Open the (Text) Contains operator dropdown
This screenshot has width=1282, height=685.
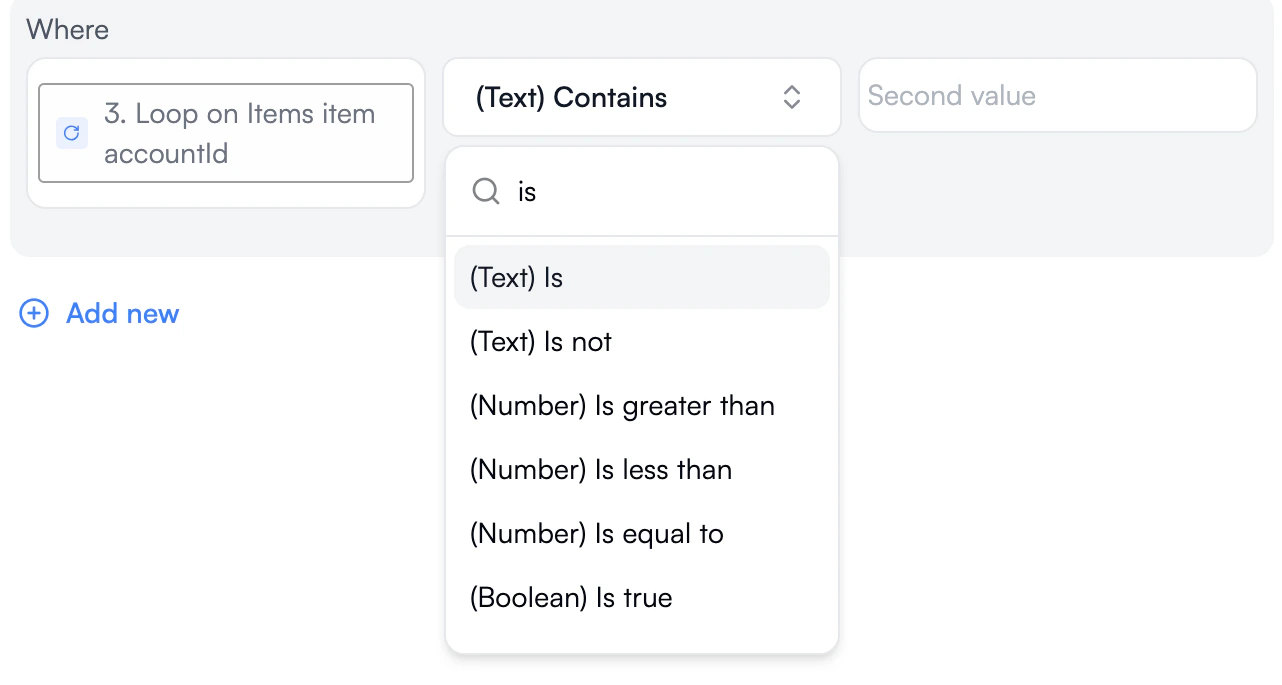coord(640,97)
